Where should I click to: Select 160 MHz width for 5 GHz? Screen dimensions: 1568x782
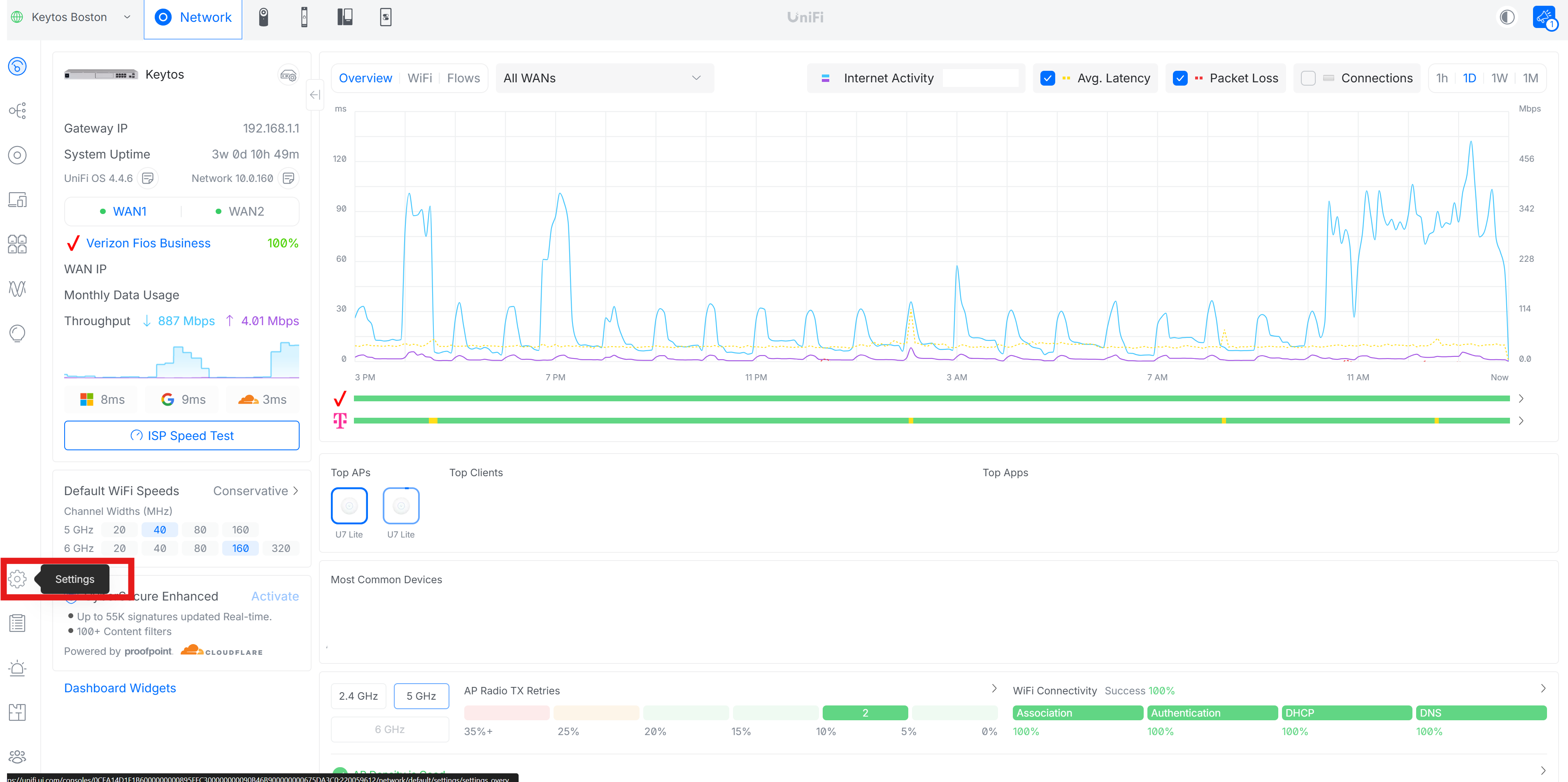pyautogui.click(x=240, y=529)
